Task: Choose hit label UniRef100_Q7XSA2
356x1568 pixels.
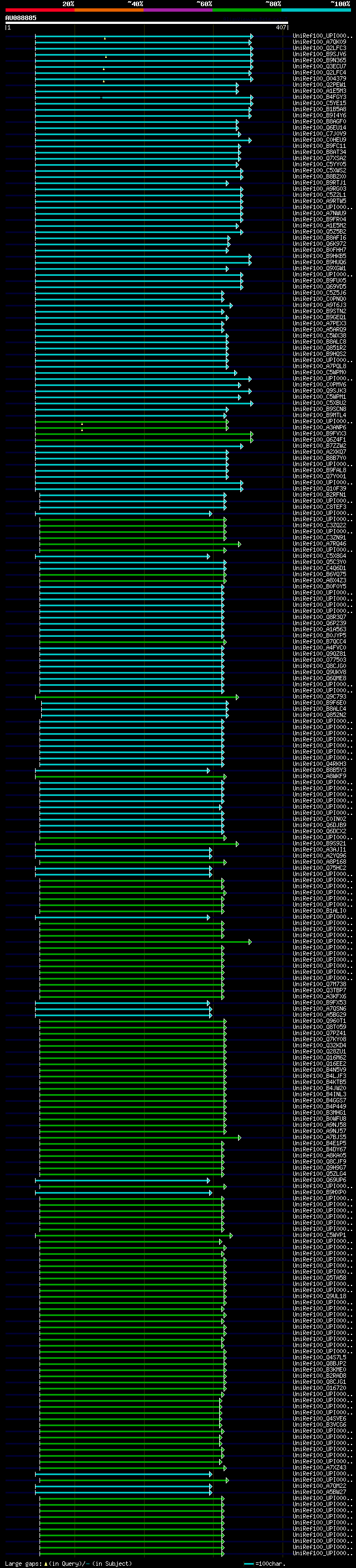Action: 319,159
